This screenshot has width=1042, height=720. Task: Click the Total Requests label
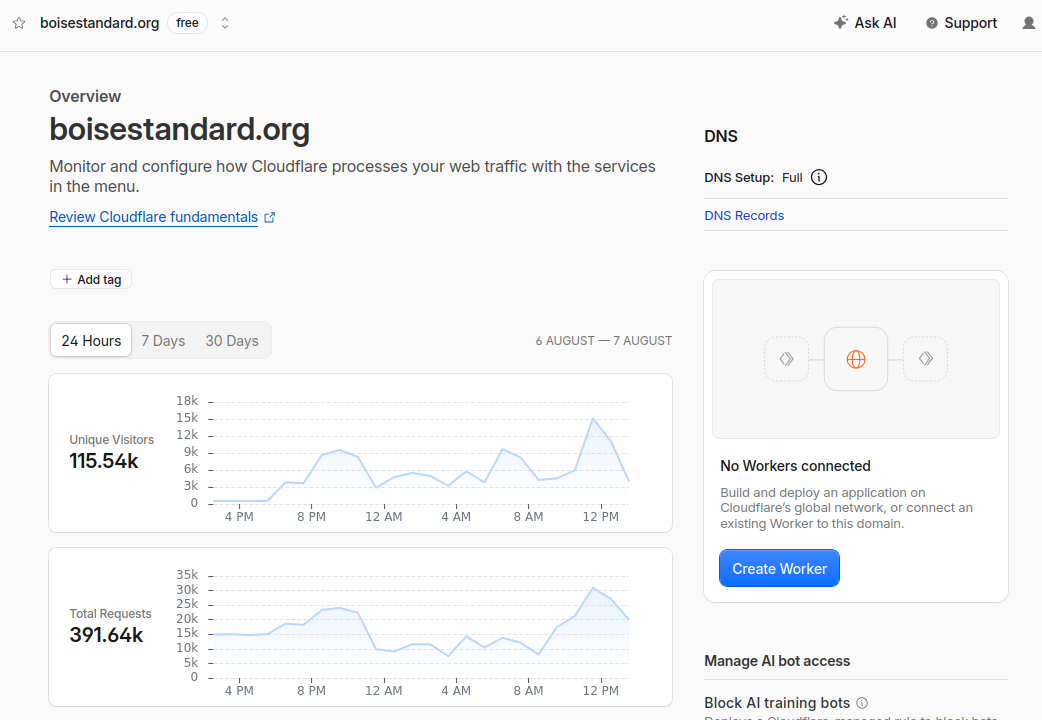(x=110, y=614)
